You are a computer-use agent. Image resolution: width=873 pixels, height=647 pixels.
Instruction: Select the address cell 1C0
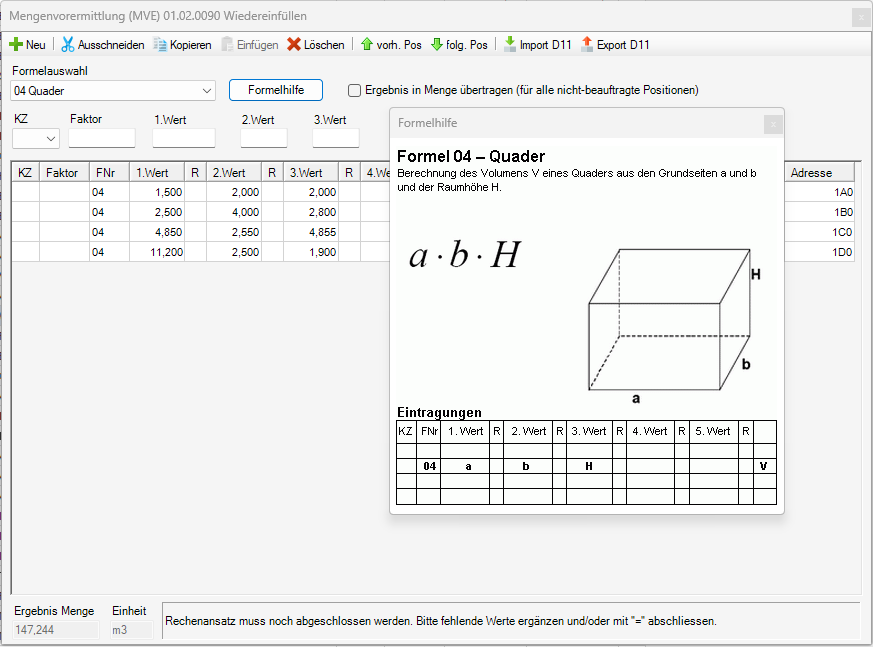pyautogui.click(x=819, y=232)
